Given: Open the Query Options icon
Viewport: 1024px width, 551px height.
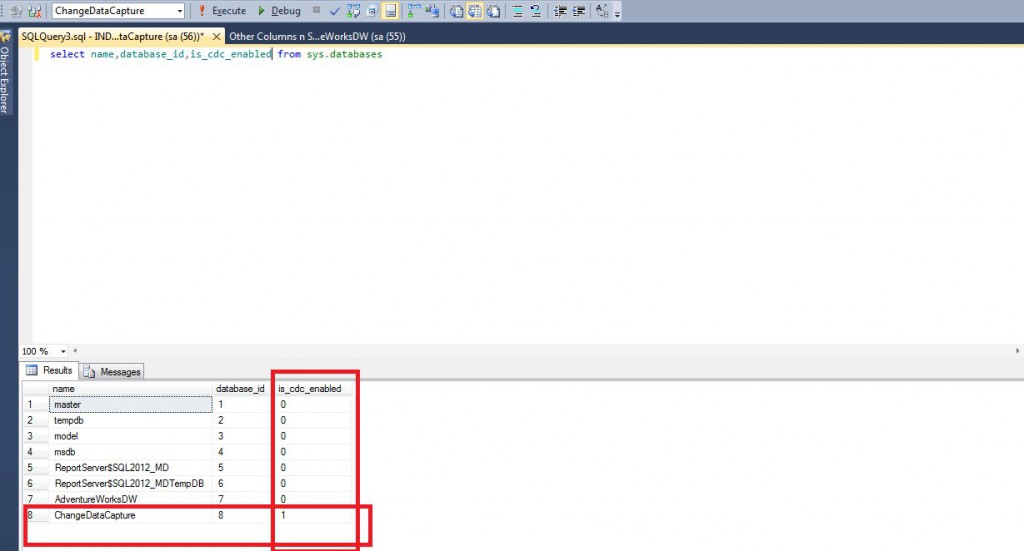Looking at the screenshot, I should click(371, 11).
